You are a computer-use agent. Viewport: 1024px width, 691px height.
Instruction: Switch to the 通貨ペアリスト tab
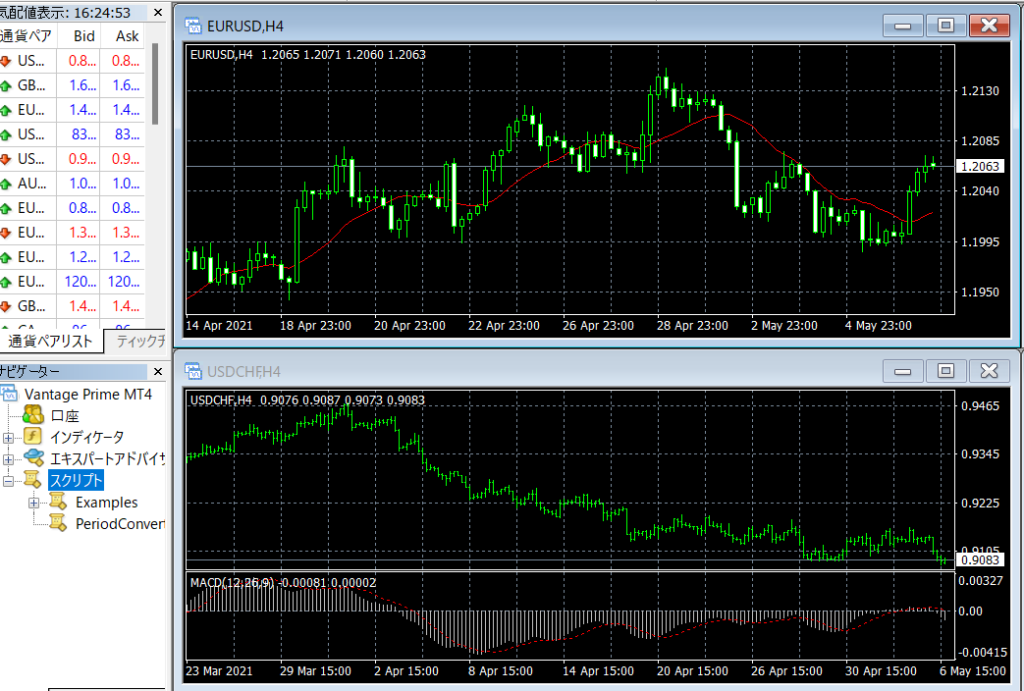pyautogui.click(x=50, y=341)
